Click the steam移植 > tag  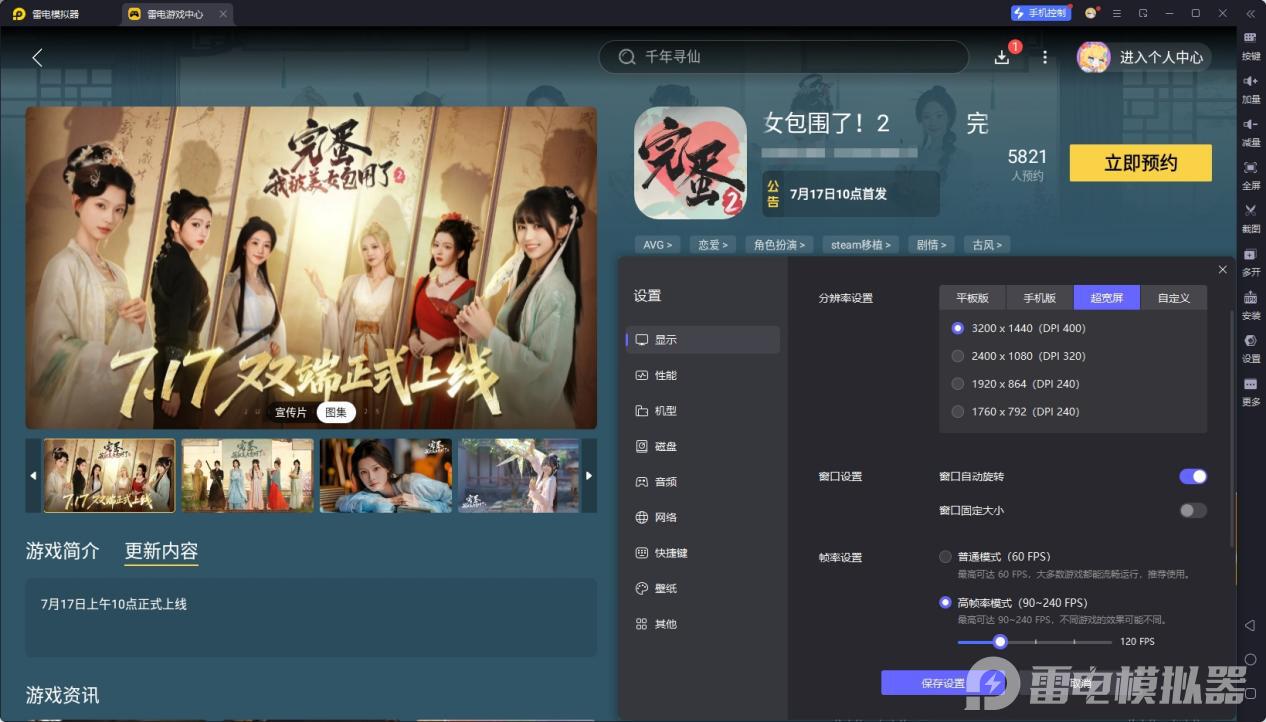pos(861,244)
